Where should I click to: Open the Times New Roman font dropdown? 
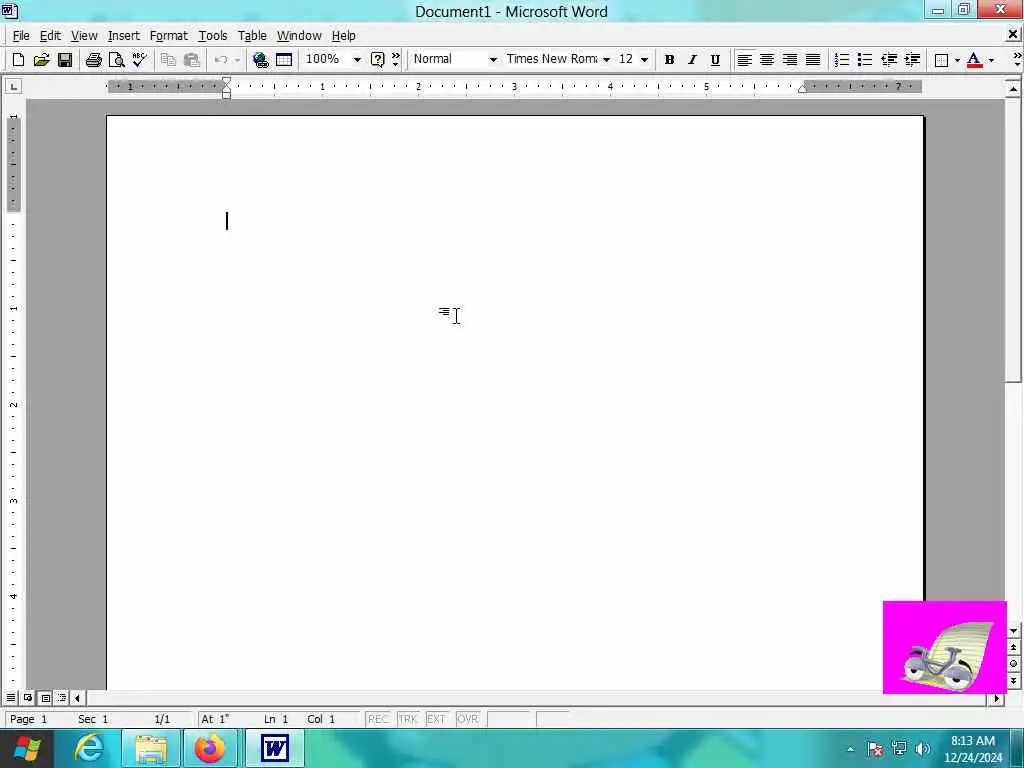[x=606, y=60]
